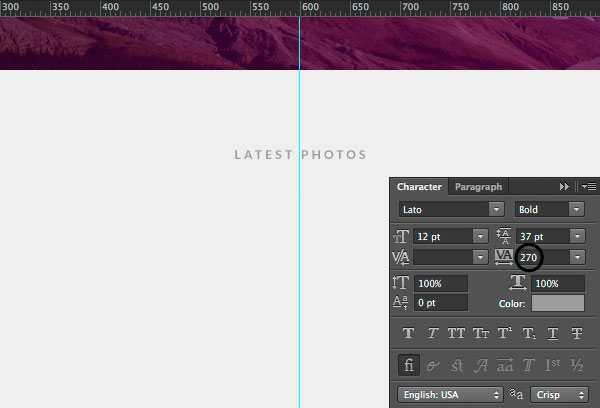
Task: Switch to the Paragraph tab
Action: point(478,187)
